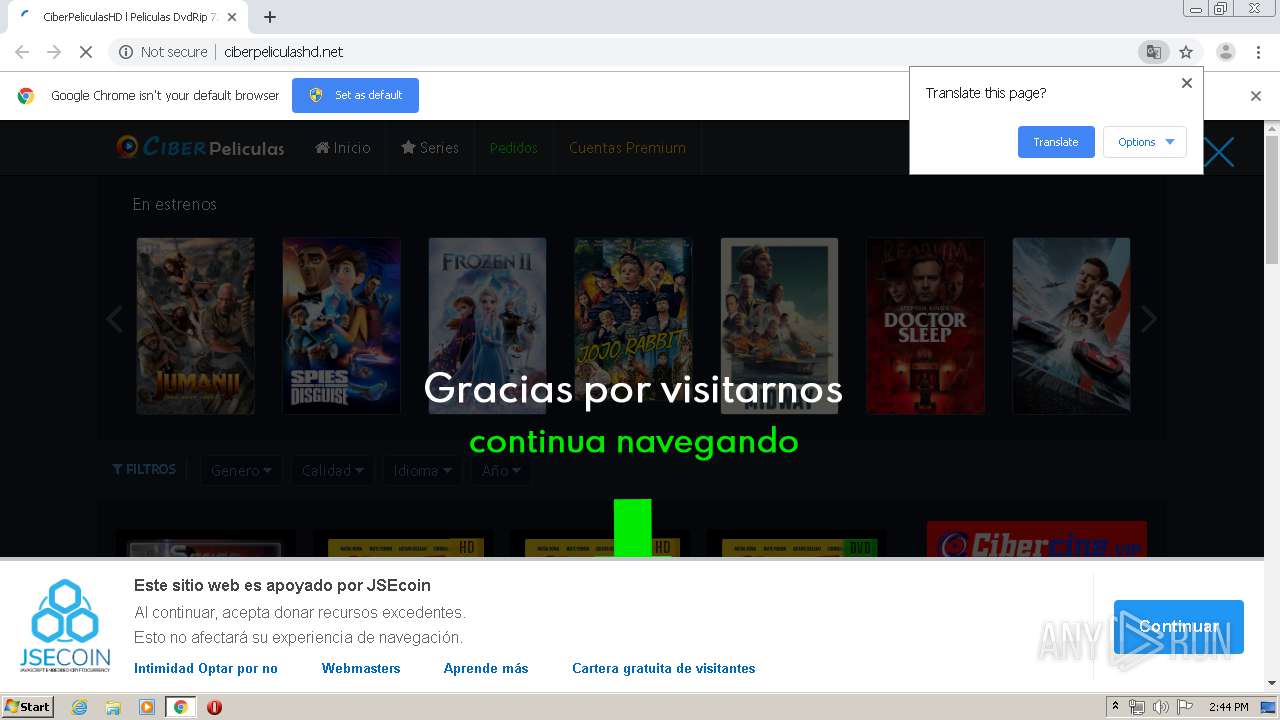Open the Webmasters link
The image size is (1280, 720).
click(361, 668)
